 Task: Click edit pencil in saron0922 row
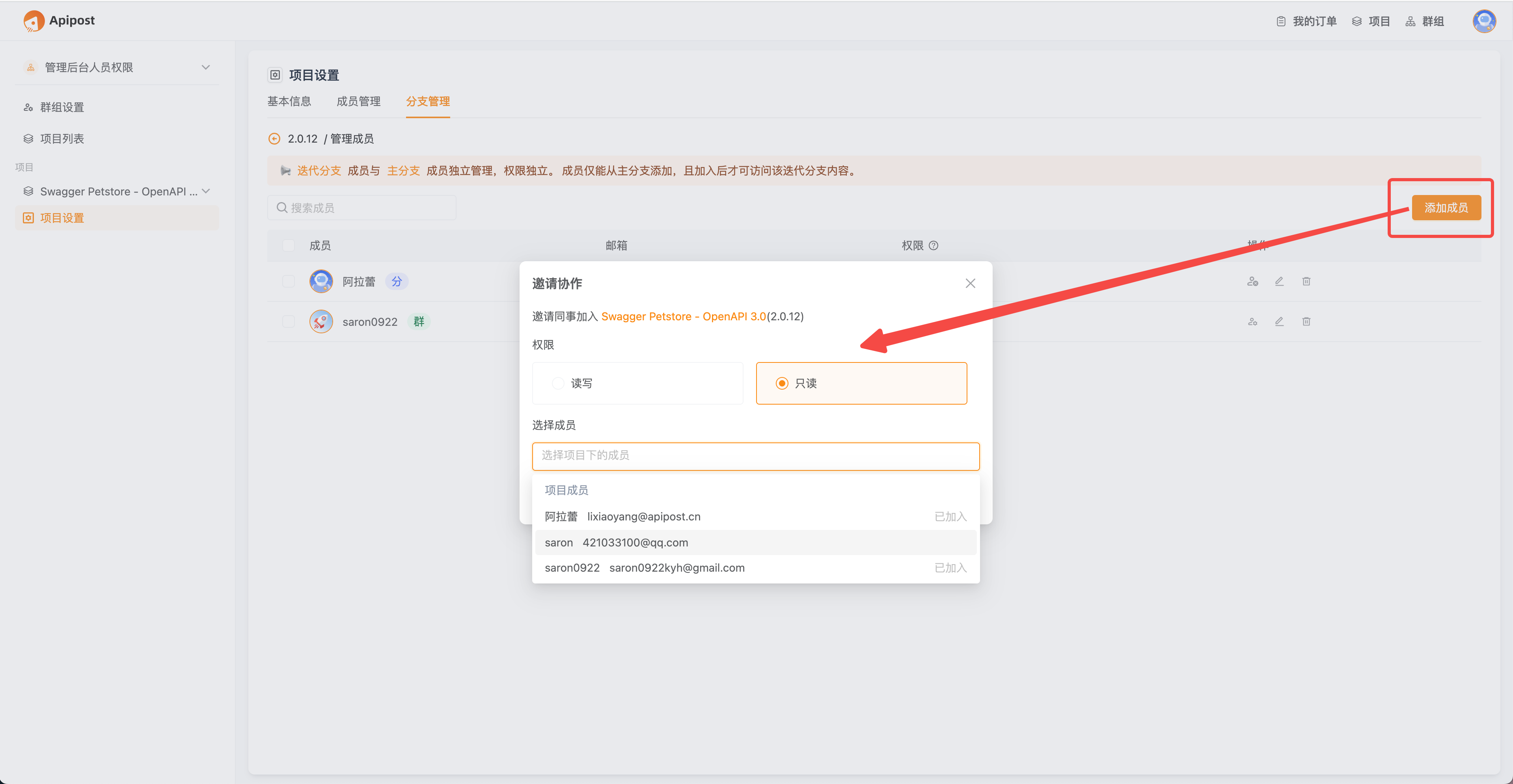coord(1279,321)
